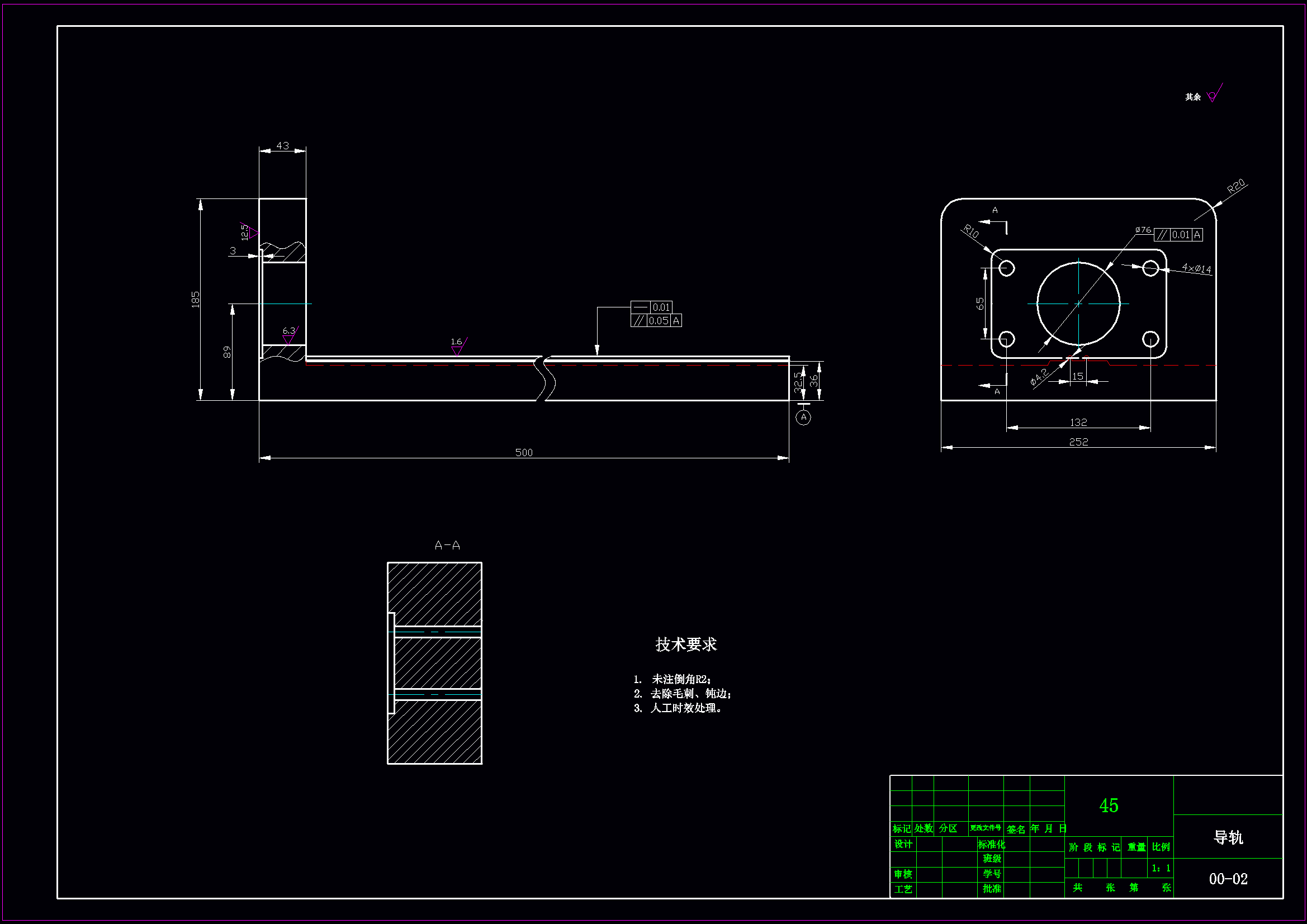1307x924 pixels.
Task: Select the 4×ø14 hole callout
Action: 1196,268
